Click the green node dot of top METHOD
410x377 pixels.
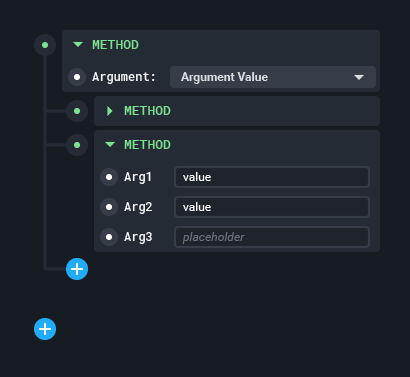coord(45,45)
